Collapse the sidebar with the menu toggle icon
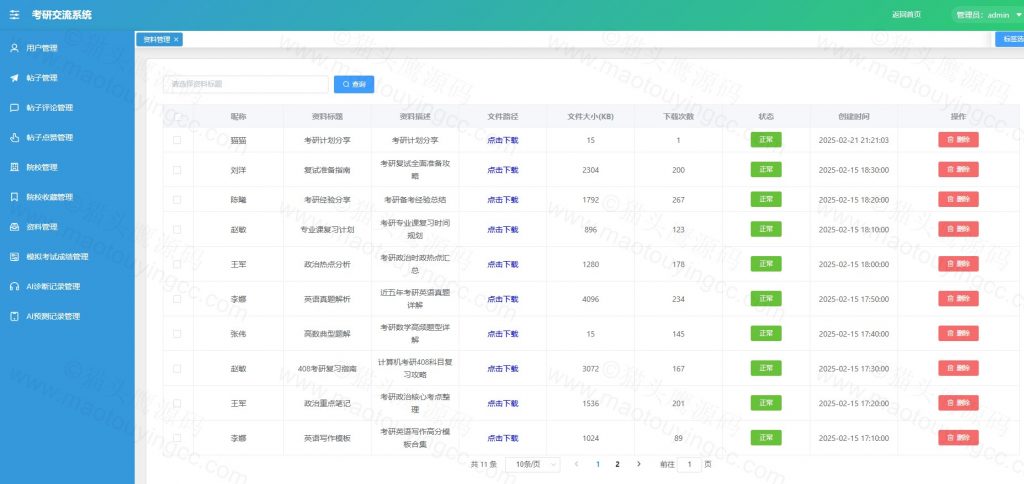This screenshot has width=1024, height=484. point(14,15)
